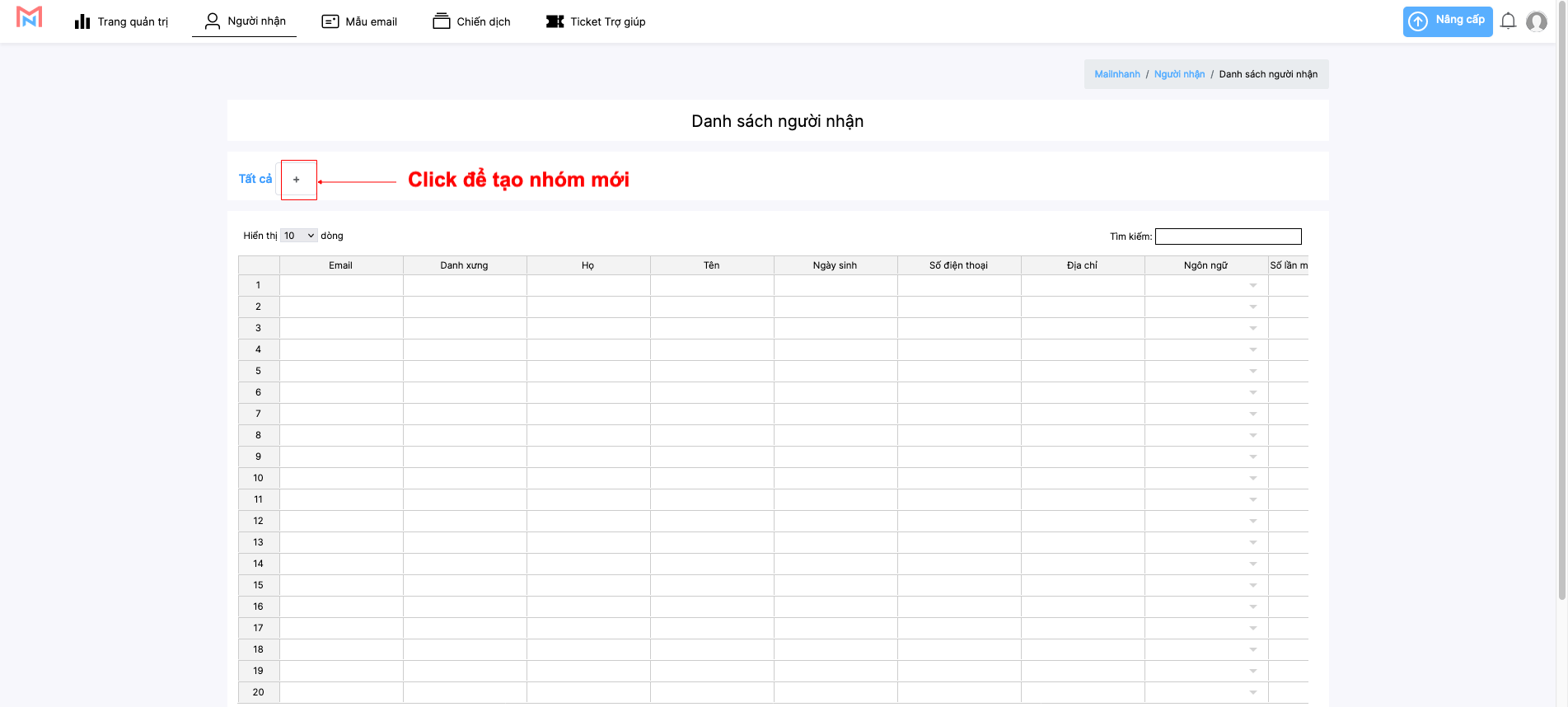
Task: Go to Mẫu email menu
Action: [x=359, y=21]
